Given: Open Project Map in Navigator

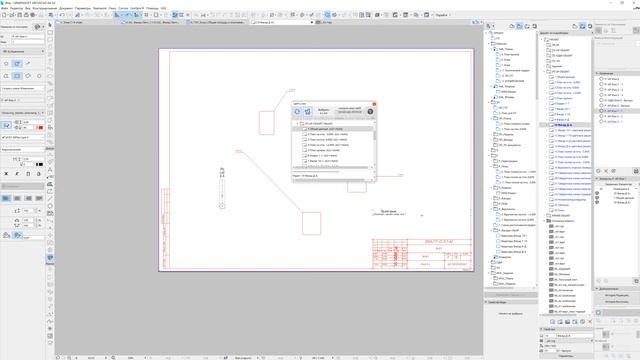Looking at the screenshot, I should (512, 26).
